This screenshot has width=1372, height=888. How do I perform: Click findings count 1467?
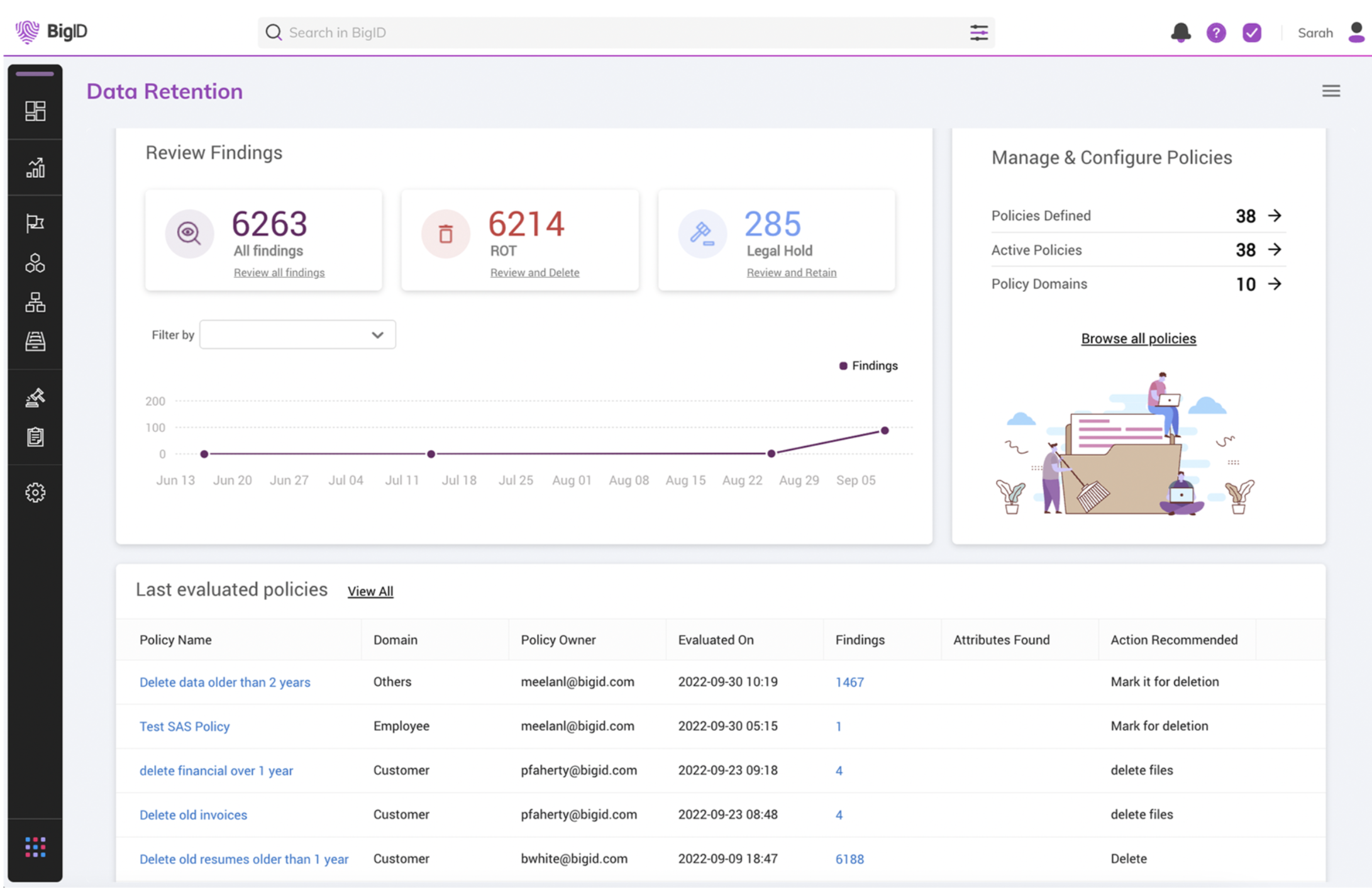pos(849,682)
